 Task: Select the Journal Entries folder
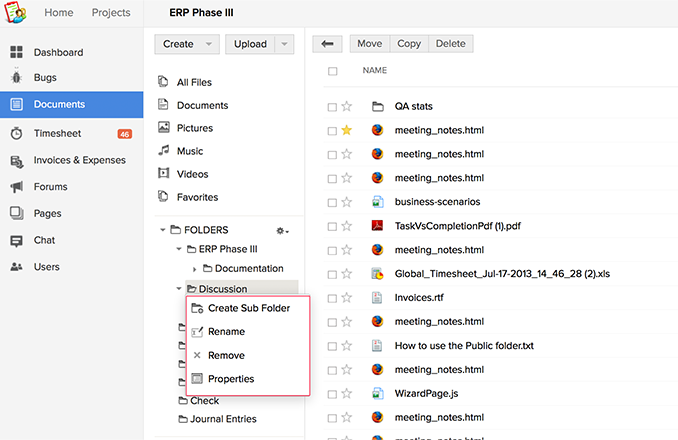pyautogui.click(x=223, y=419)
